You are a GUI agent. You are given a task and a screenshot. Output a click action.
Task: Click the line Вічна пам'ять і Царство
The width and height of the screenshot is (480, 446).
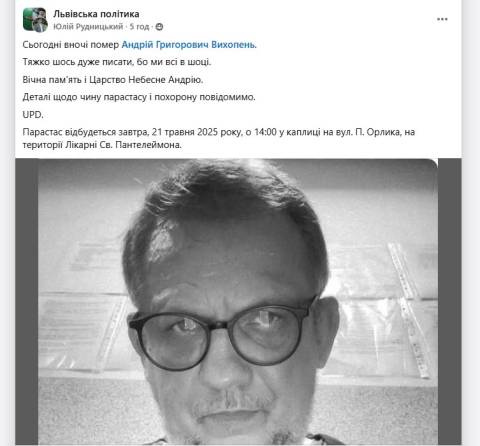coord(113,80)
